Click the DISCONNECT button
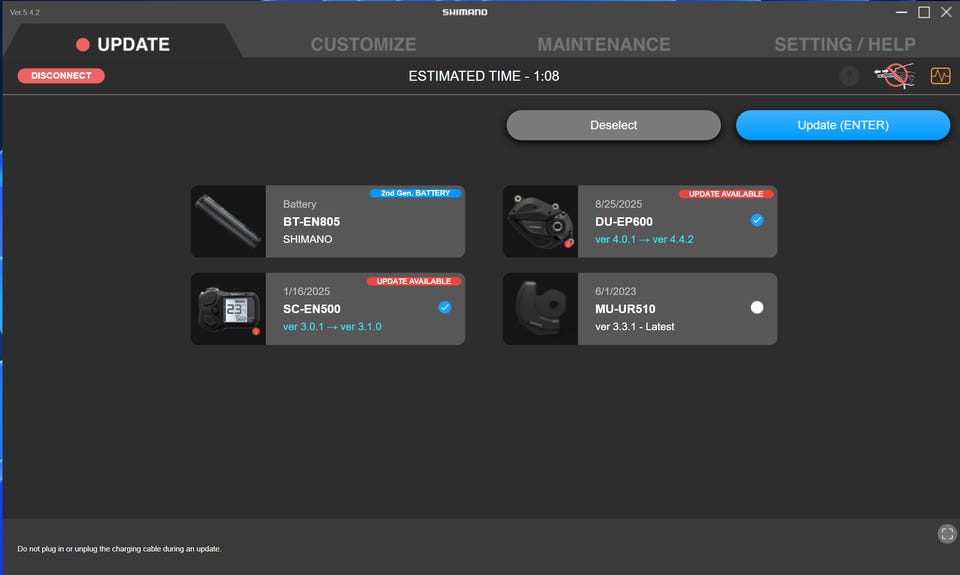960x575 pixels. click(61, 76)
